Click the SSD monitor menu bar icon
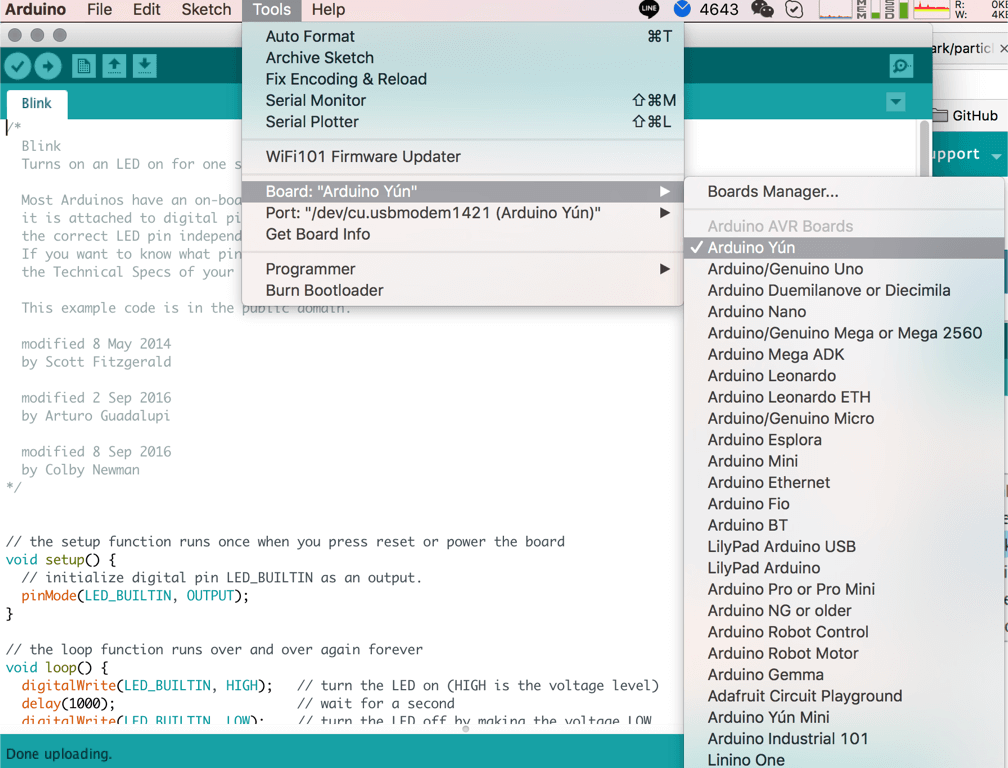Image resolution: width=1008 pixels, height=768 pixels. [x=896, y=9]
